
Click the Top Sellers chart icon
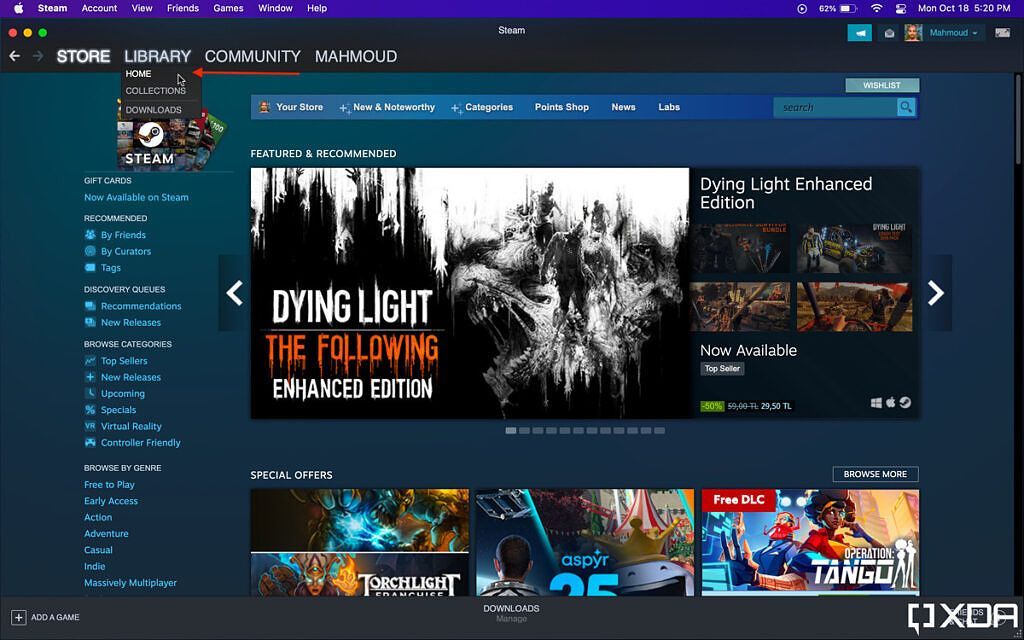(90, 360)
